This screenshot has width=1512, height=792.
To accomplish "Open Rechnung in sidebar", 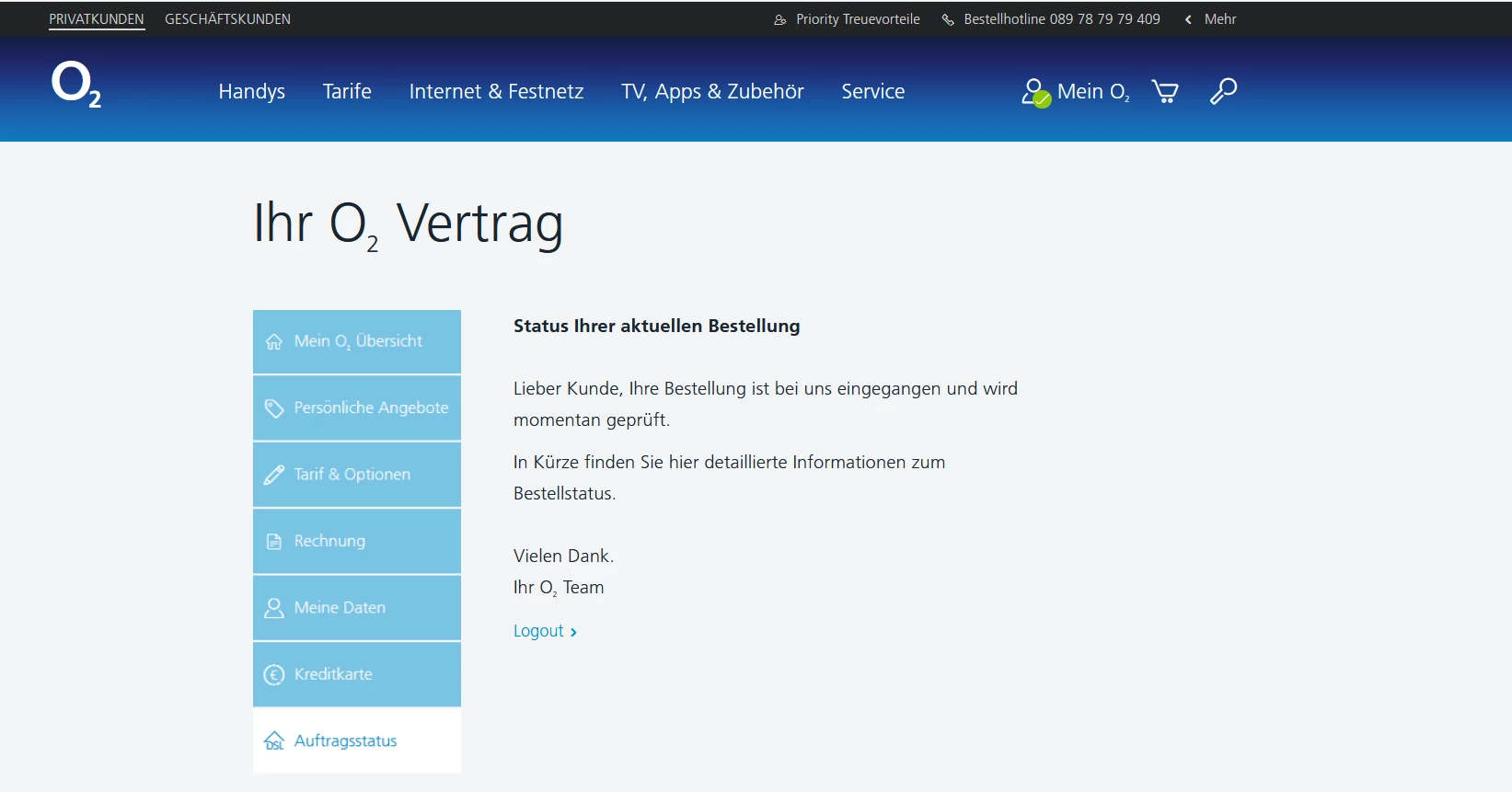I will 357,542.
